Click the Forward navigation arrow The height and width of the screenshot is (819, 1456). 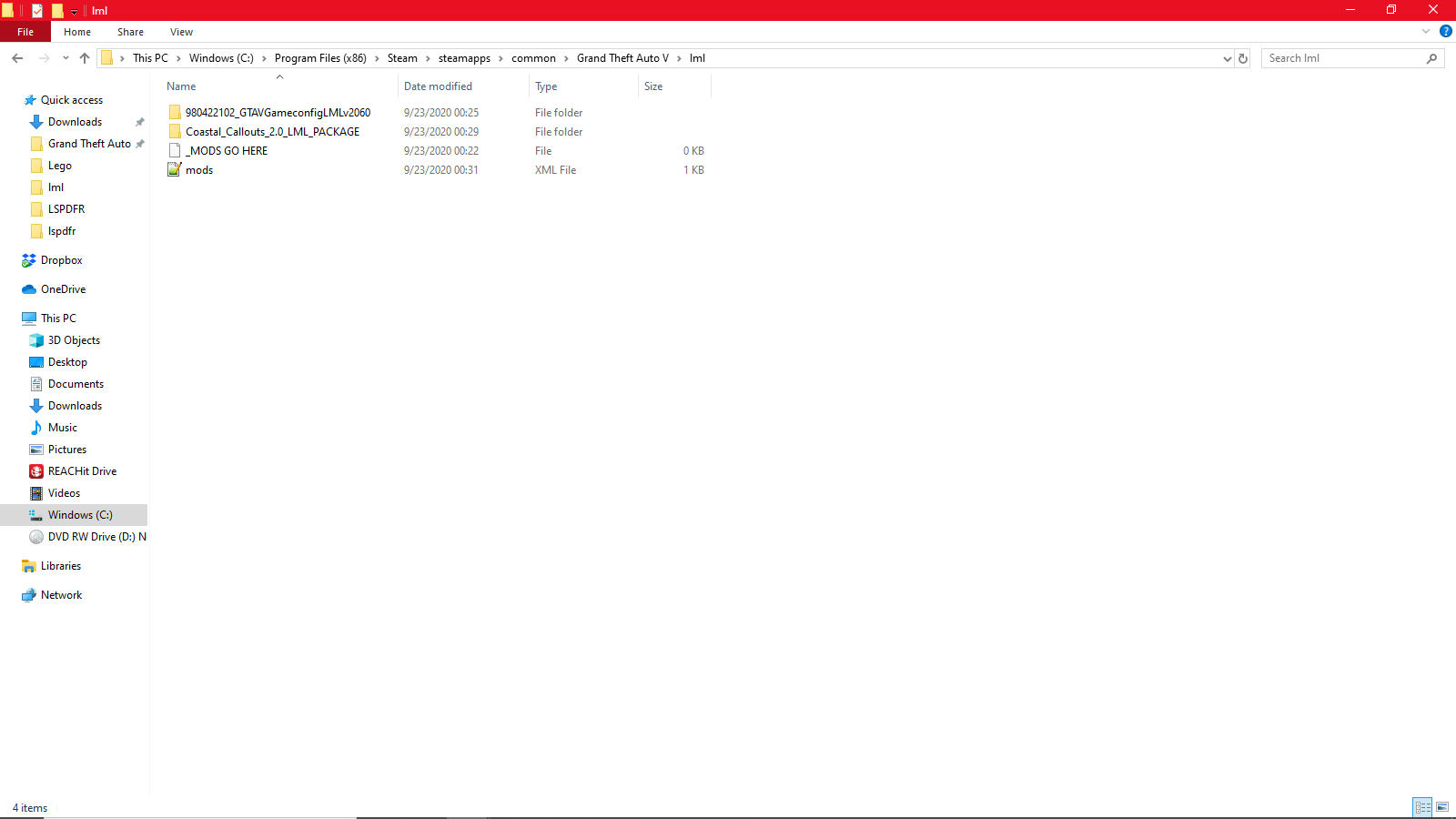click(44, 58)
